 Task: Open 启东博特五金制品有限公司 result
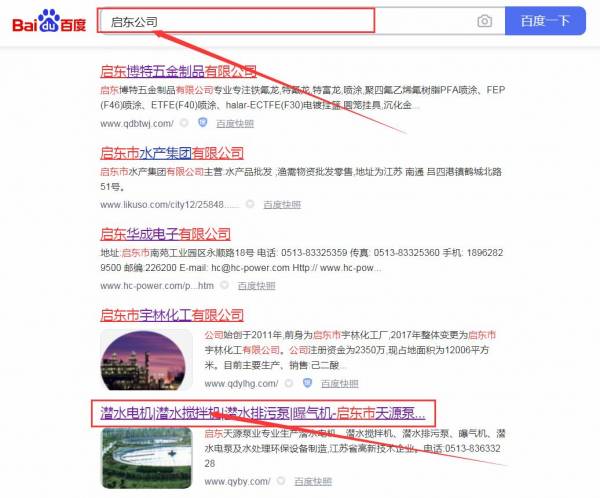[178, 71]
